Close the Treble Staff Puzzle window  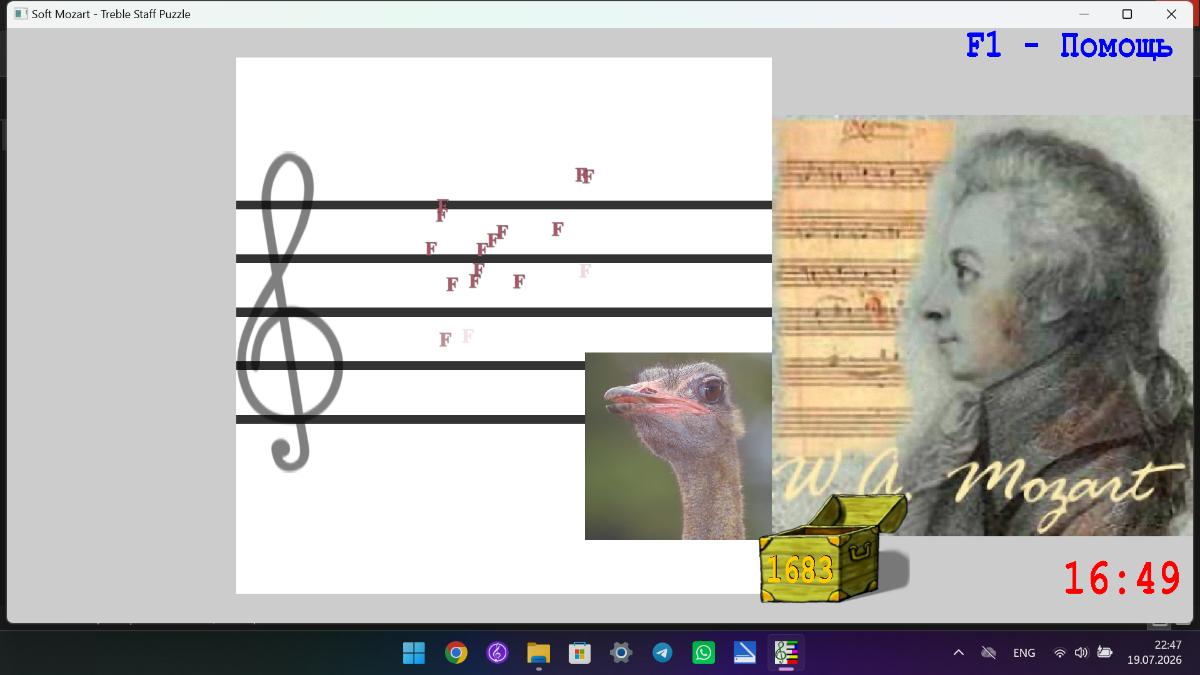point(1171,14)
